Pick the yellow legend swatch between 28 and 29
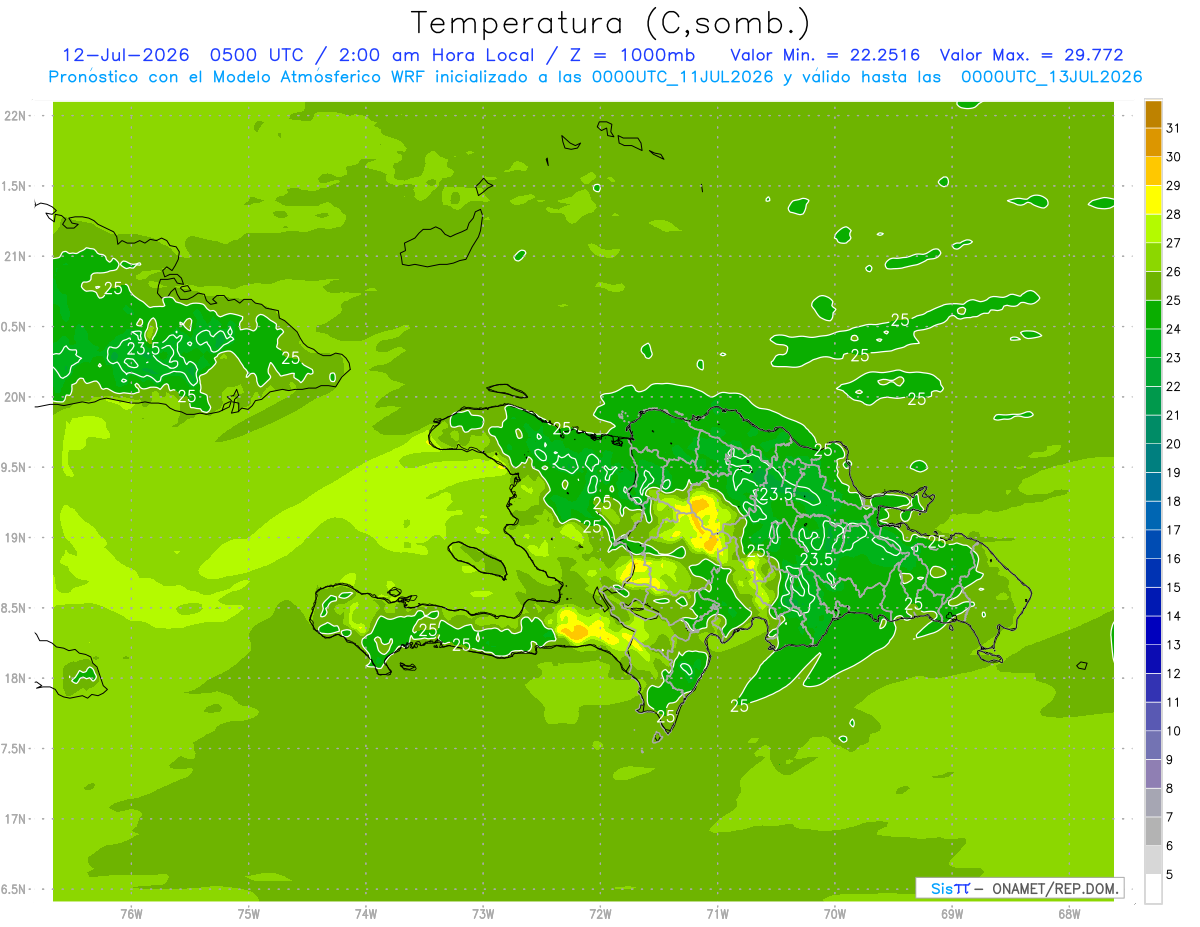 coord(1153,200)
